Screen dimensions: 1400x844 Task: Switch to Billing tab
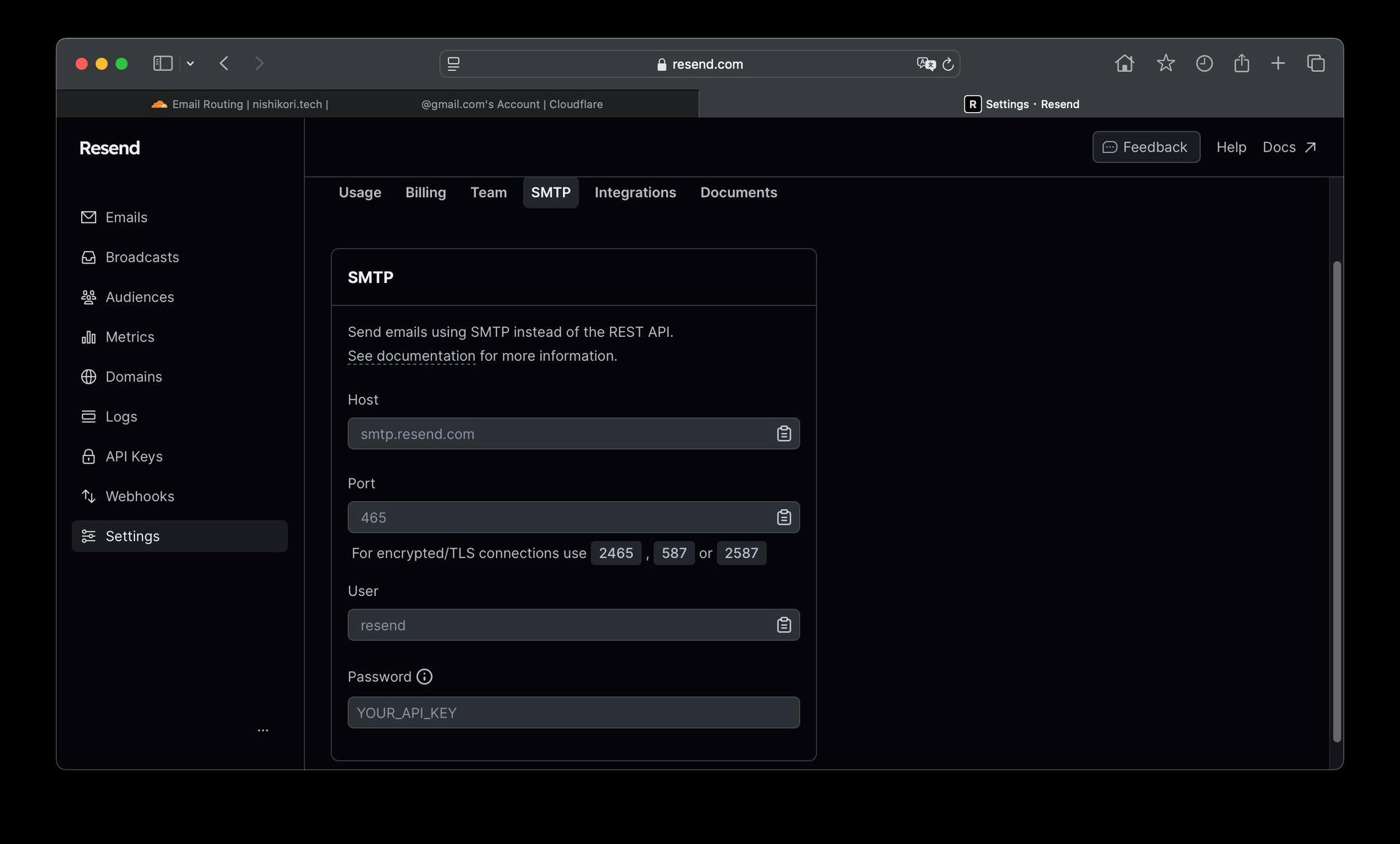[426, 193]
